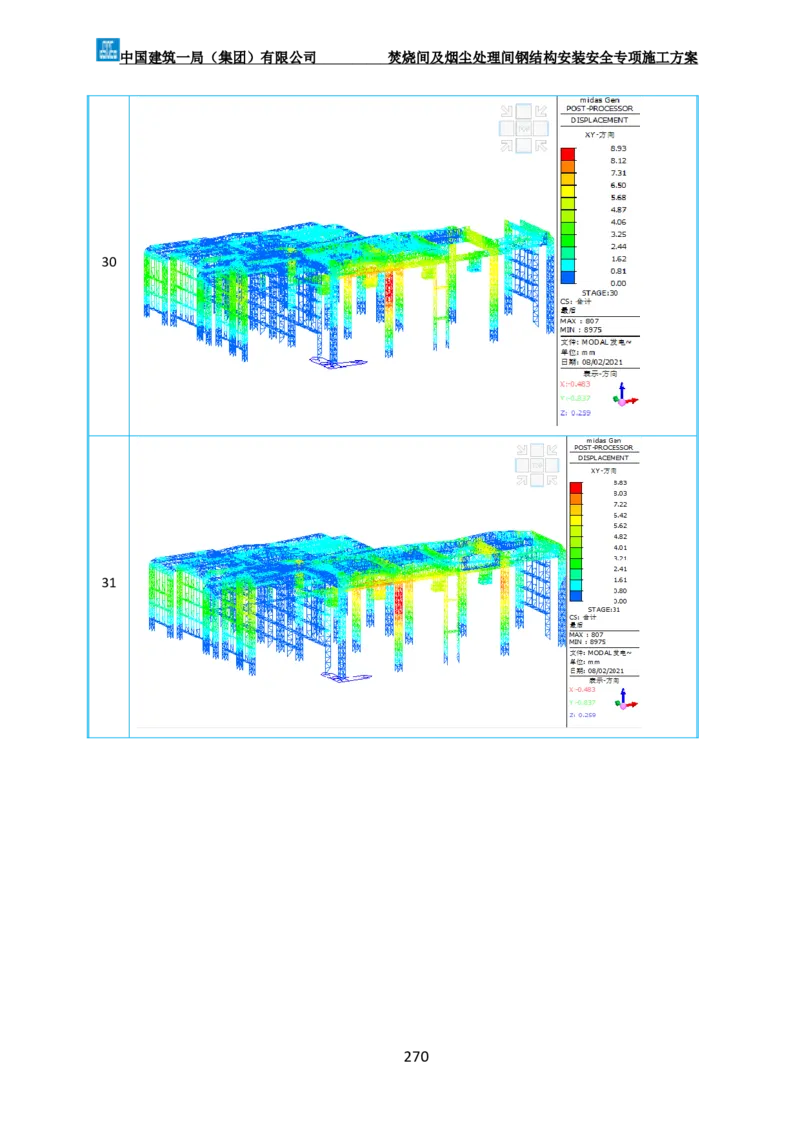The image size is (800, 1132).
Task: Click the XYZ axis triad in upper image
Action: [625, 395]
